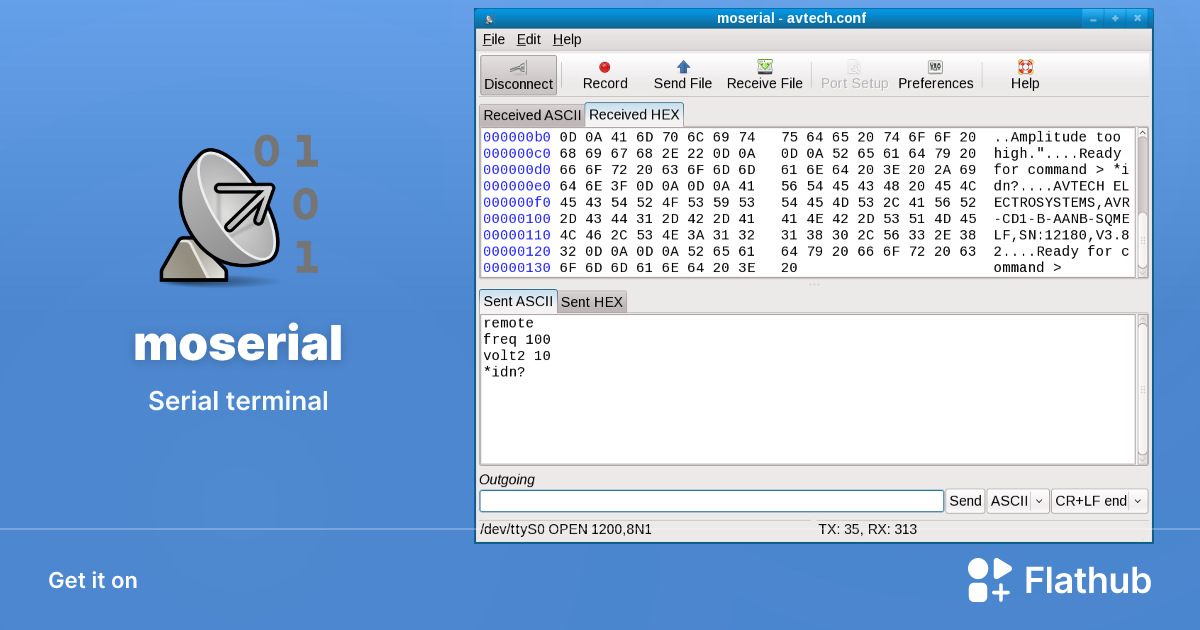Open Receive File from the toolbar

764,74
